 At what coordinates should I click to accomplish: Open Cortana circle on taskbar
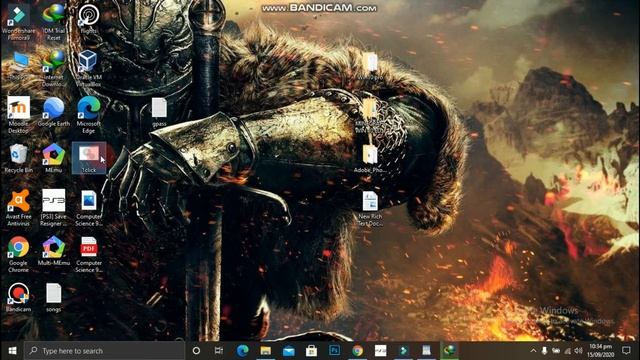click(196, 351)
